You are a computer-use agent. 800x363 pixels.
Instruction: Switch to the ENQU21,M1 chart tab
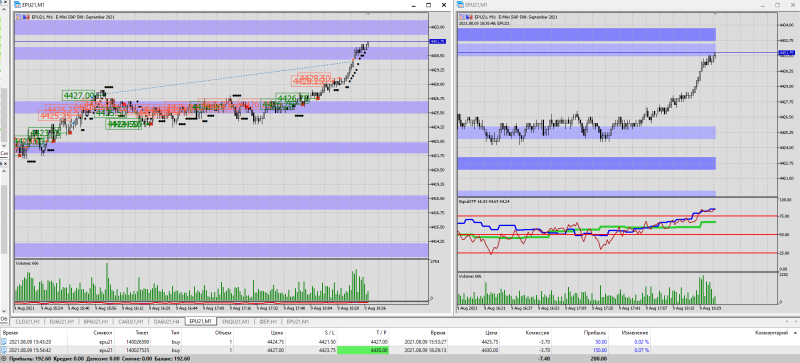point(235,322)
